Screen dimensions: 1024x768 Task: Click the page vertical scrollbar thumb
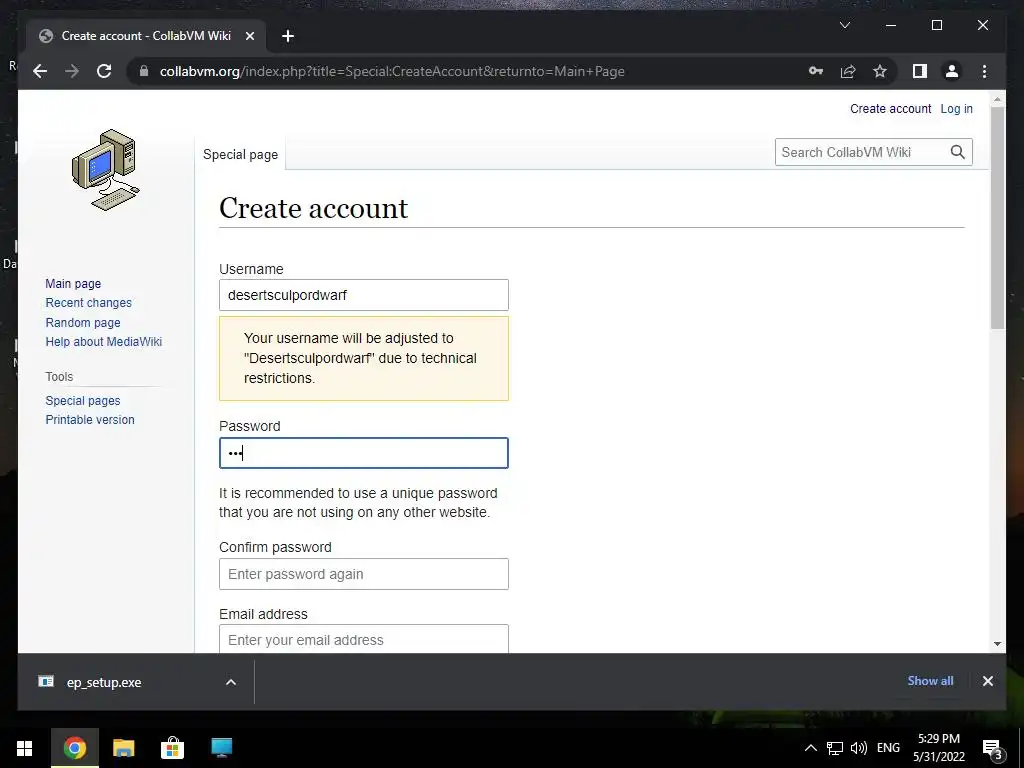997,217
